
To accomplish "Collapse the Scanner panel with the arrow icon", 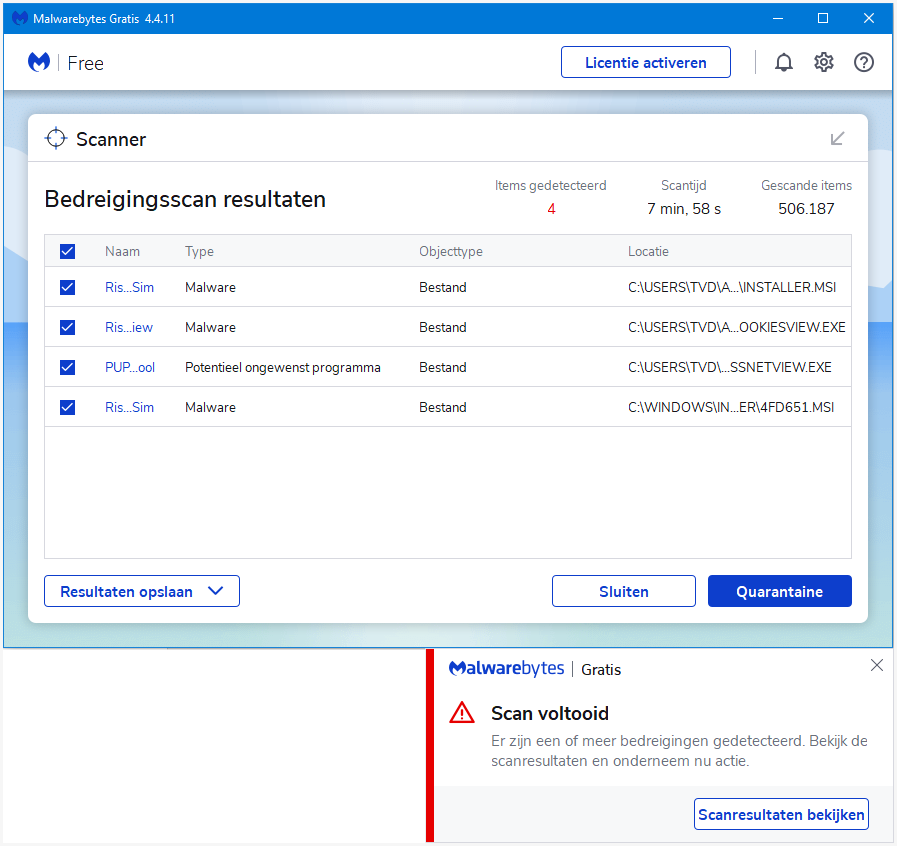I will click(837, 138).
